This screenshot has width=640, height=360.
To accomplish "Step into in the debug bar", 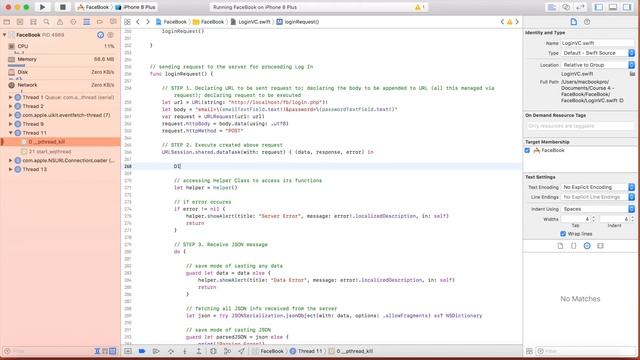I will tap(184, 351).
